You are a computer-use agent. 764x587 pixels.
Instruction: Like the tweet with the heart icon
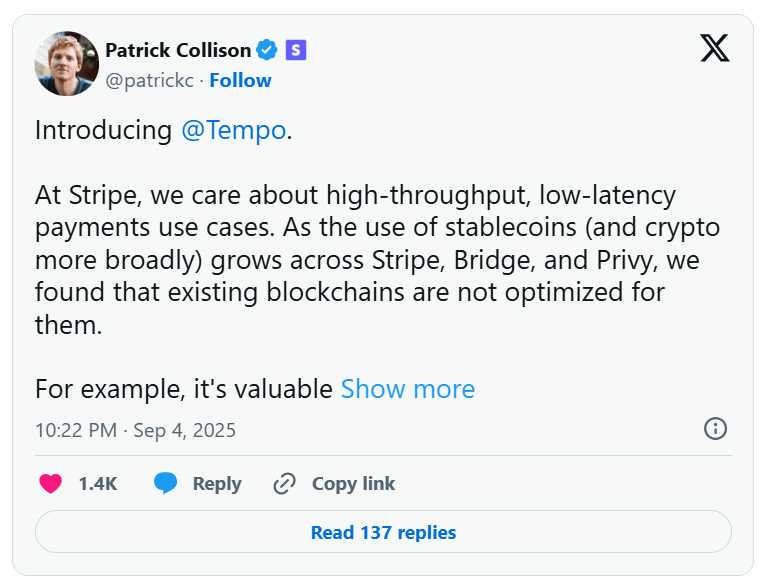point(50,484)
